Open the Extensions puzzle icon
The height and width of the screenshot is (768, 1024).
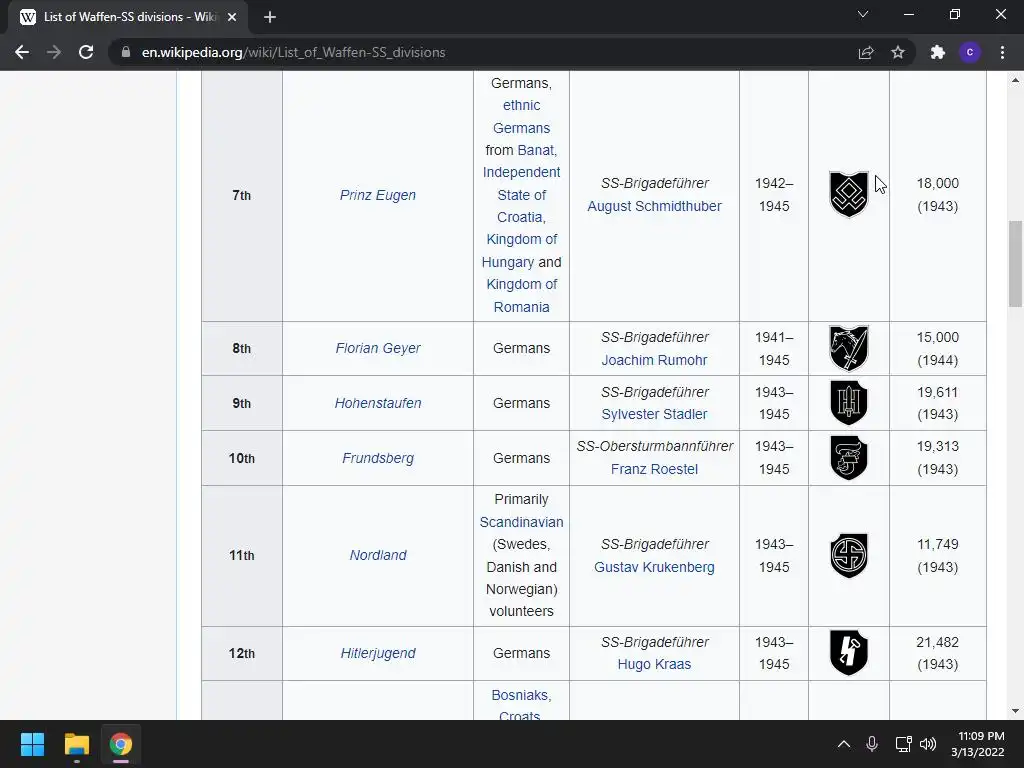tap(938, 52)
